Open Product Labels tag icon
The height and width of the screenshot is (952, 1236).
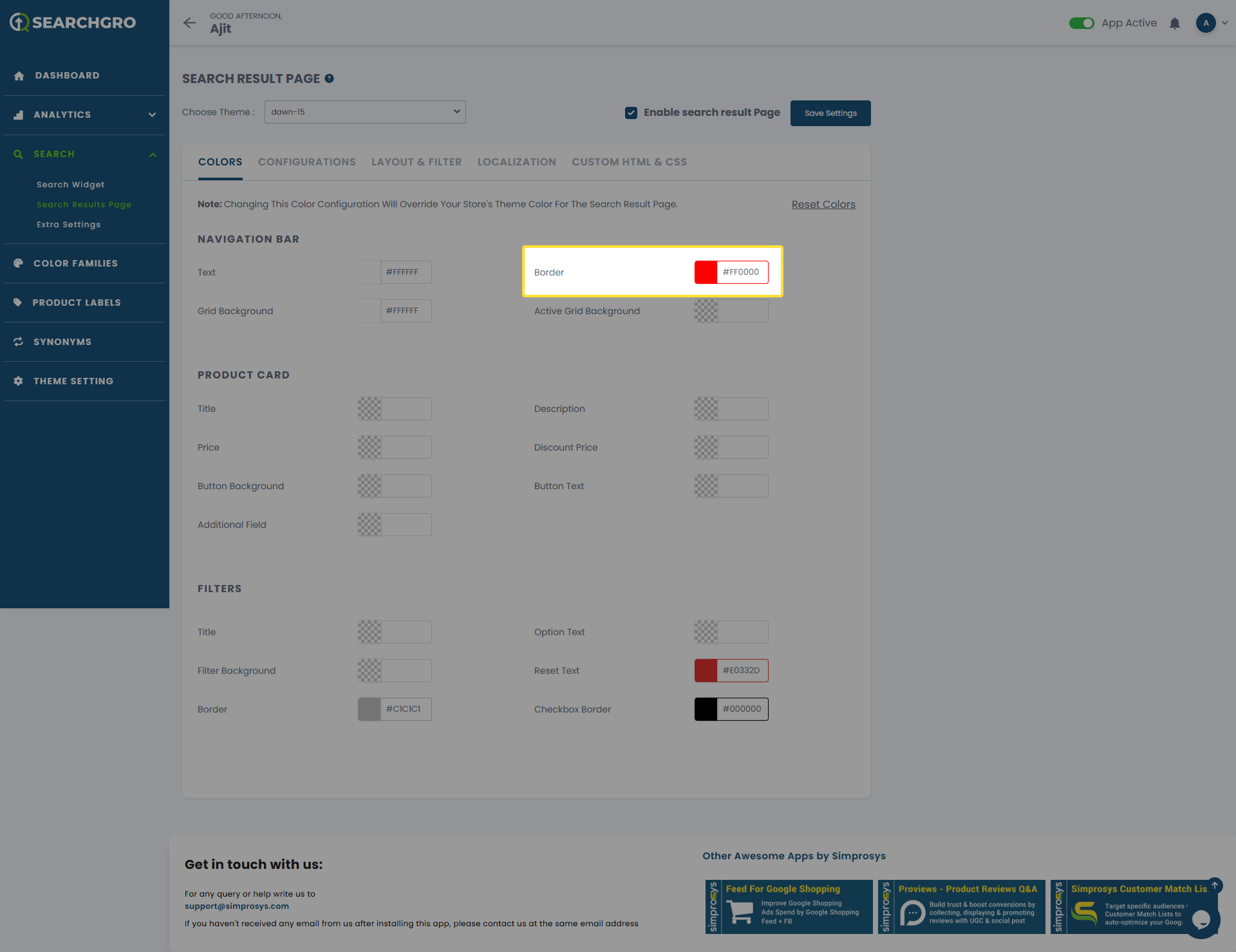18,303
